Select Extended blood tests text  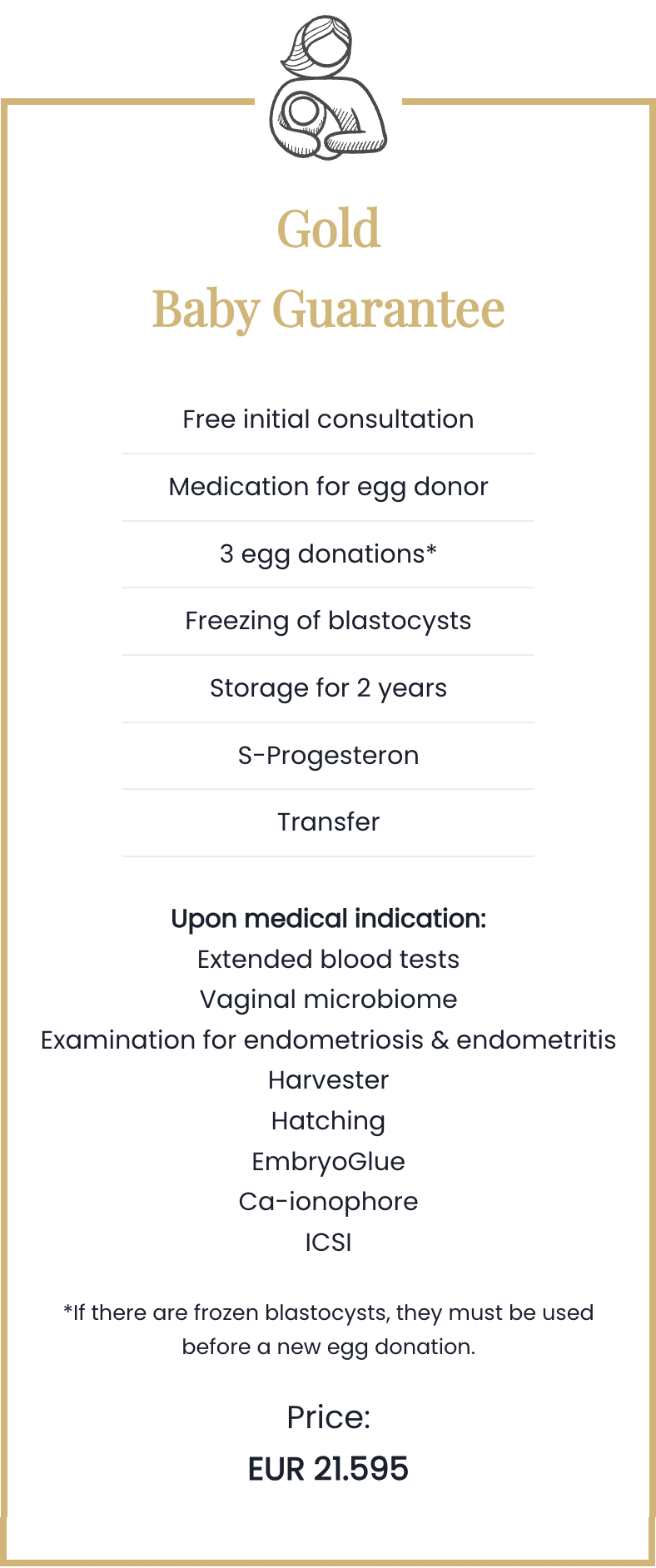tap(328, 960)
